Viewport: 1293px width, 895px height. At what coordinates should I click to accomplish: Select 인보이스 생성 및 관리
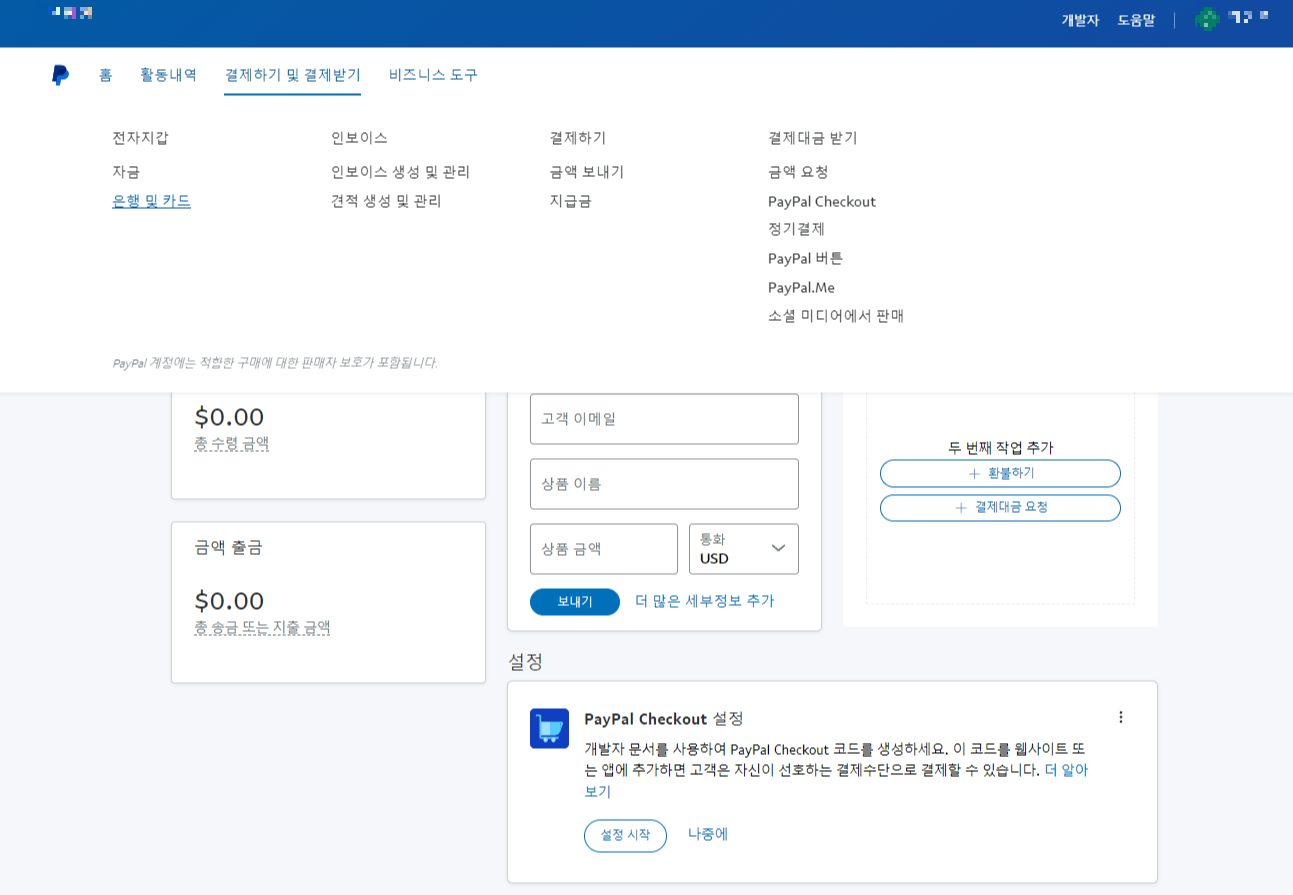pos(400,172)
